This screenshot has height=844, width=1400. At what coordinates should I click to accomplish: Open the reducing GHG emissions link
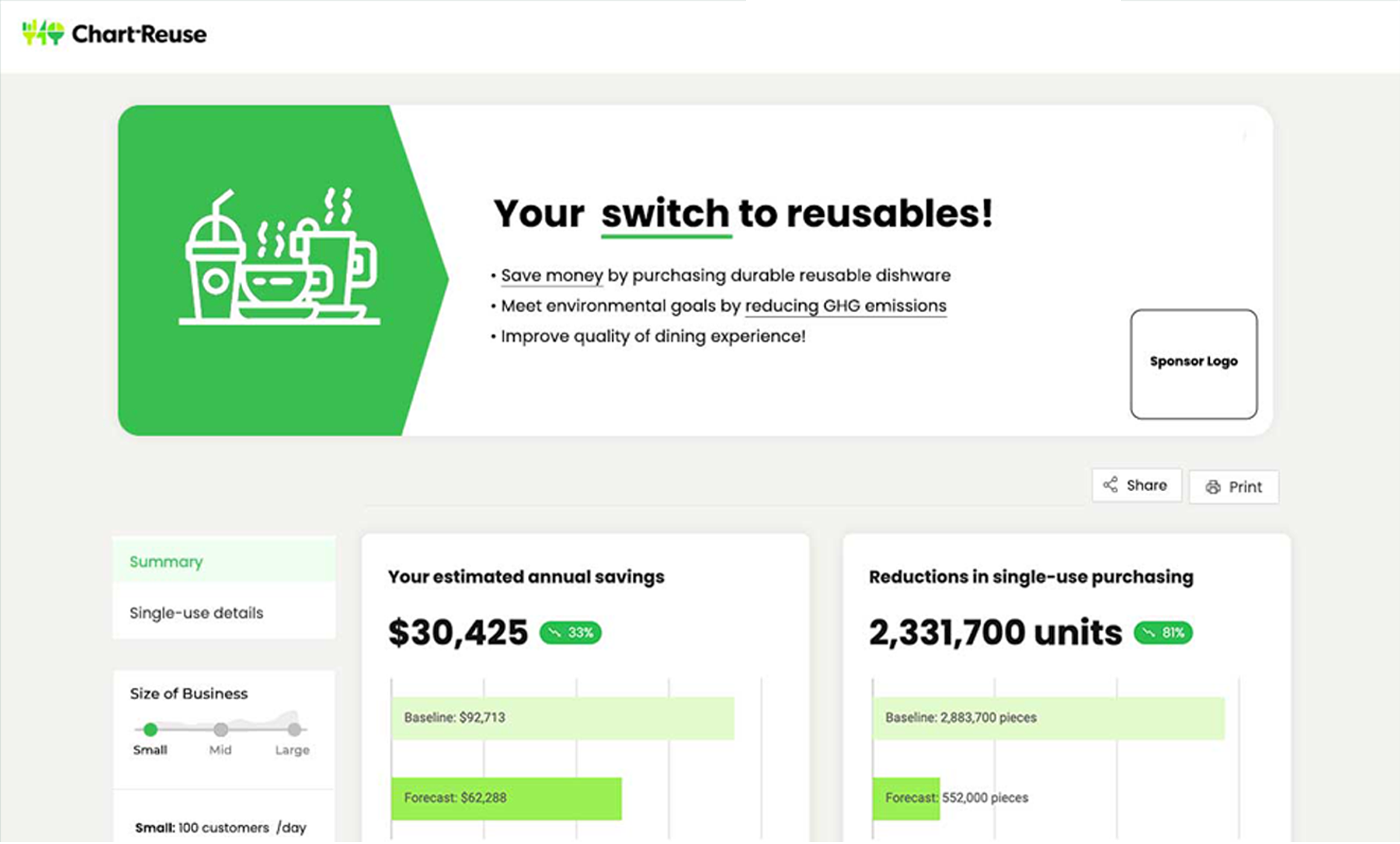(x=846, y=306)
